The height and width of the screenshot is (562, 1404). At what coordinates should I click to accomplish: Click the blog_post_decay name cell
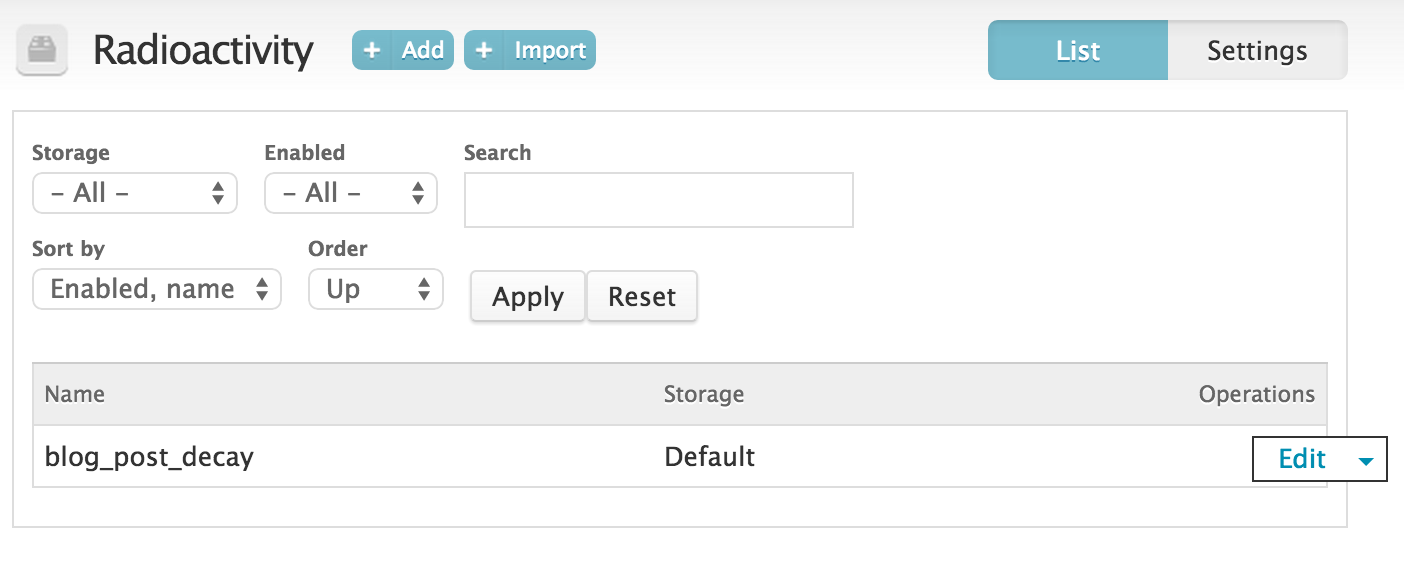point(149,457)
